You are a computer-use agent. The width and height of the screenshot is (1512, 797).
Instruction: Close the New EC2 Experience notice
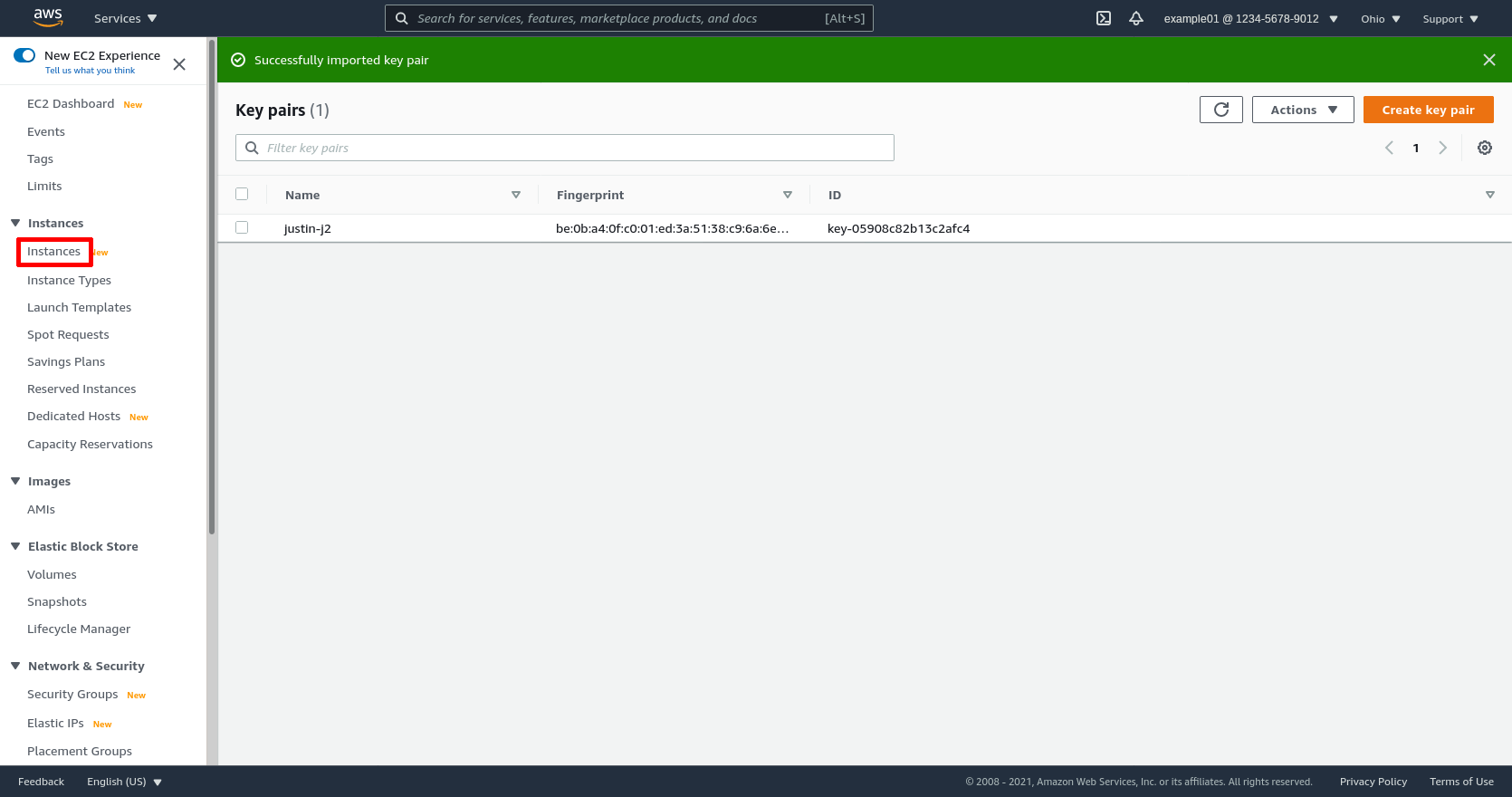point(179,64)
